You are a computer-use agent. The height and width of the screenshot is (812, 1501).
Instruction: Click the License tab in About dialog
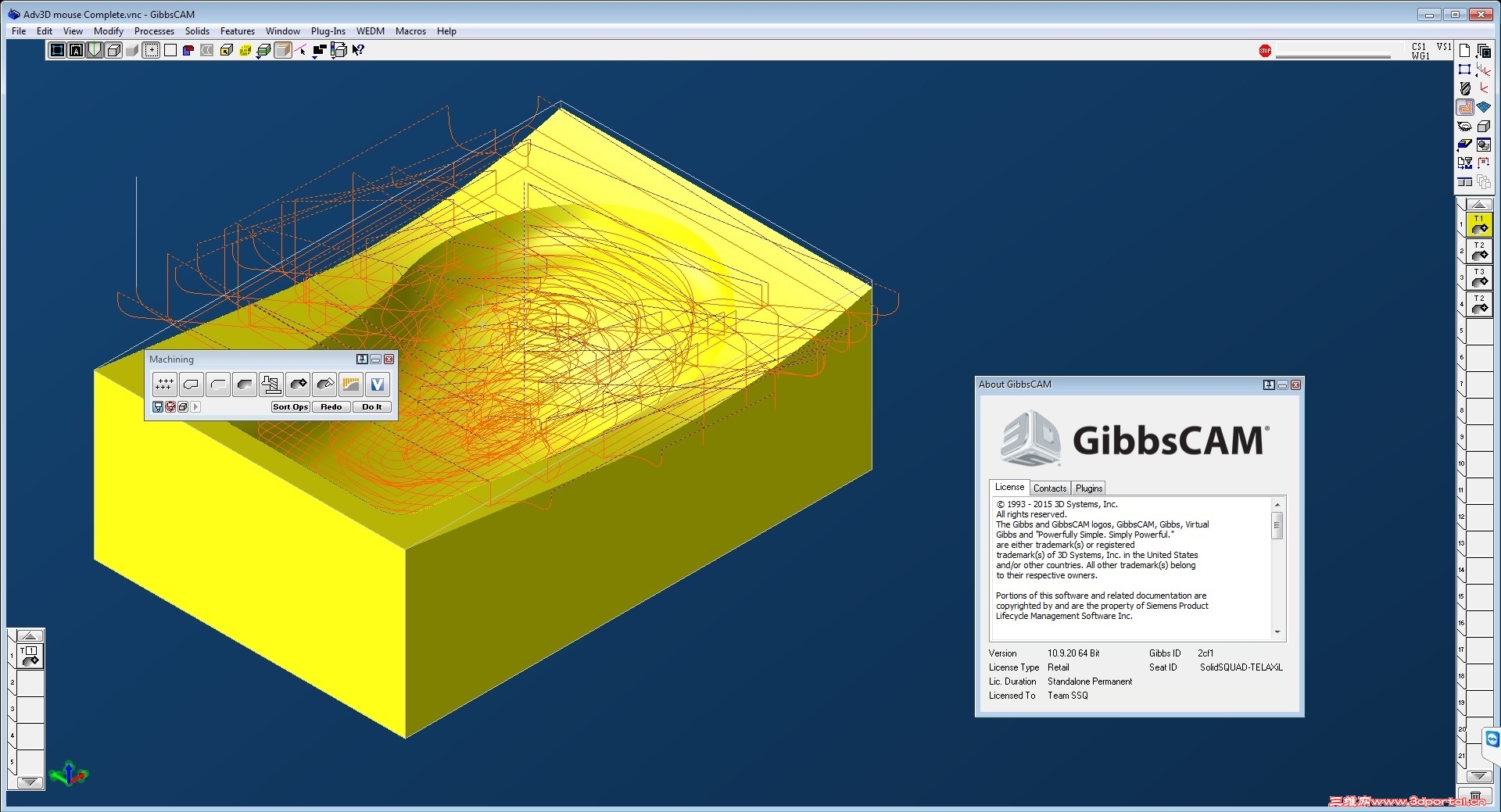pos(1009,487)
